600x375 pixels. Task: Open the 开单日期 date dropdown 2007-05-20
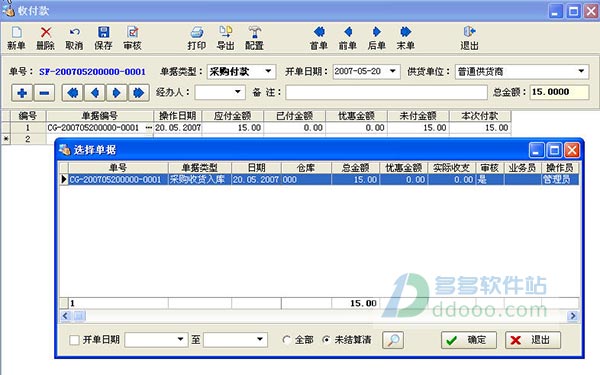point(393,71)
